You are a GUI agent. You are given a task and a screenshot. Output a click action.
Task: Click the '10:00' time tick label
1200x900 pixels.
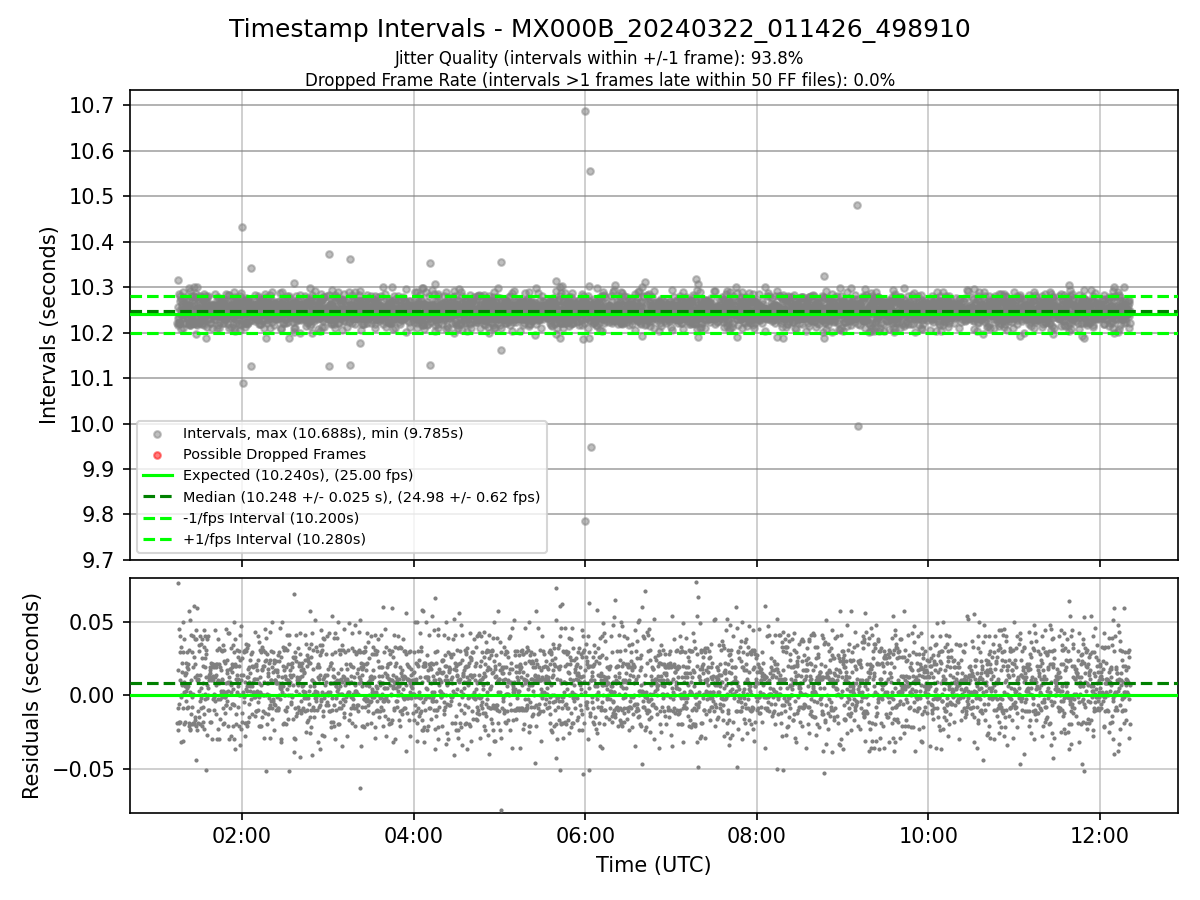click(929, 835)
